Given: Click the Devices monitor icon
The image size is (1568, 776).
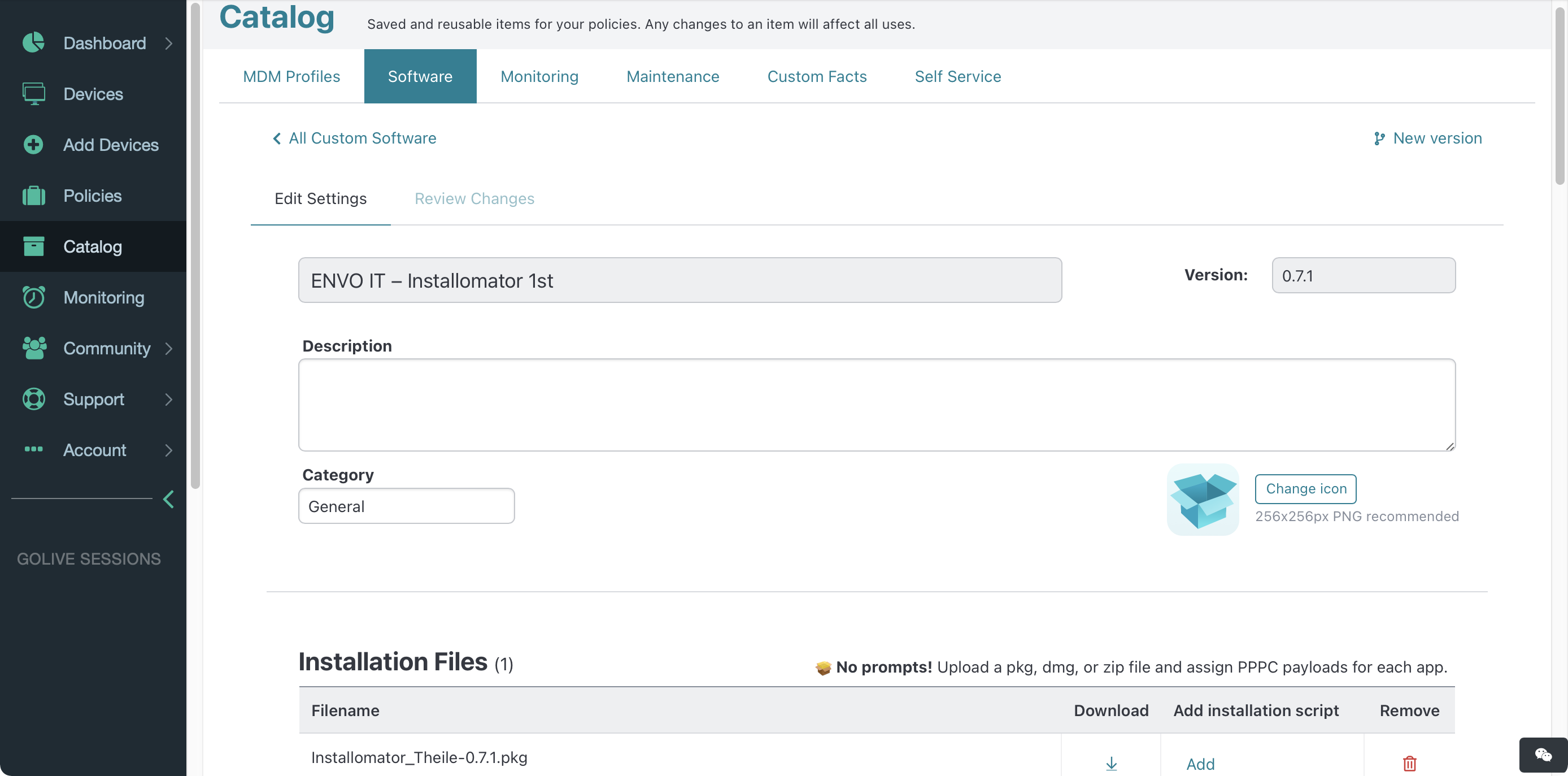Looking at the screenshot, I should click(33, 94).
